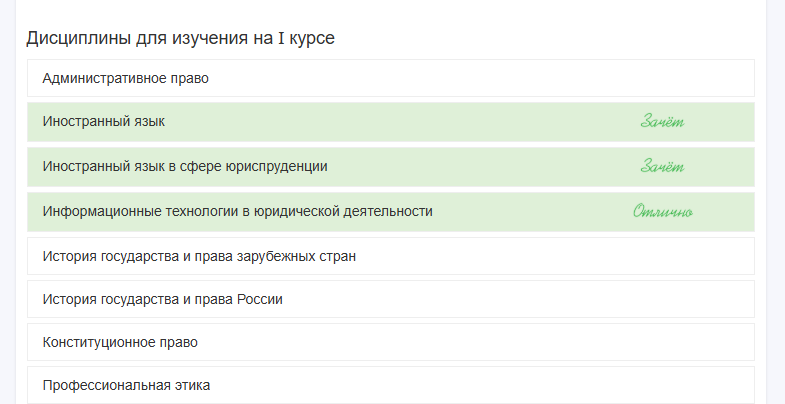Click empty grade area of Профессиональная этика row
Image resolution: width=785 pixels, height=404 pixels.
tap(662, 385)
